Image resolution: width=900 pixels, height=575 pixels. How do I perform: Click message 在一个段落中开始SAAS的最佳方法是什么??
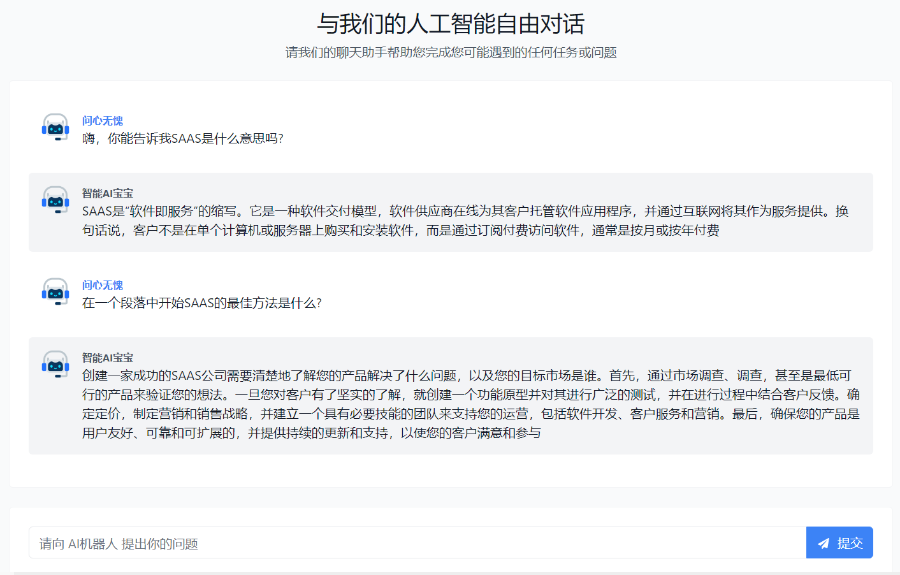click(201, 303)
